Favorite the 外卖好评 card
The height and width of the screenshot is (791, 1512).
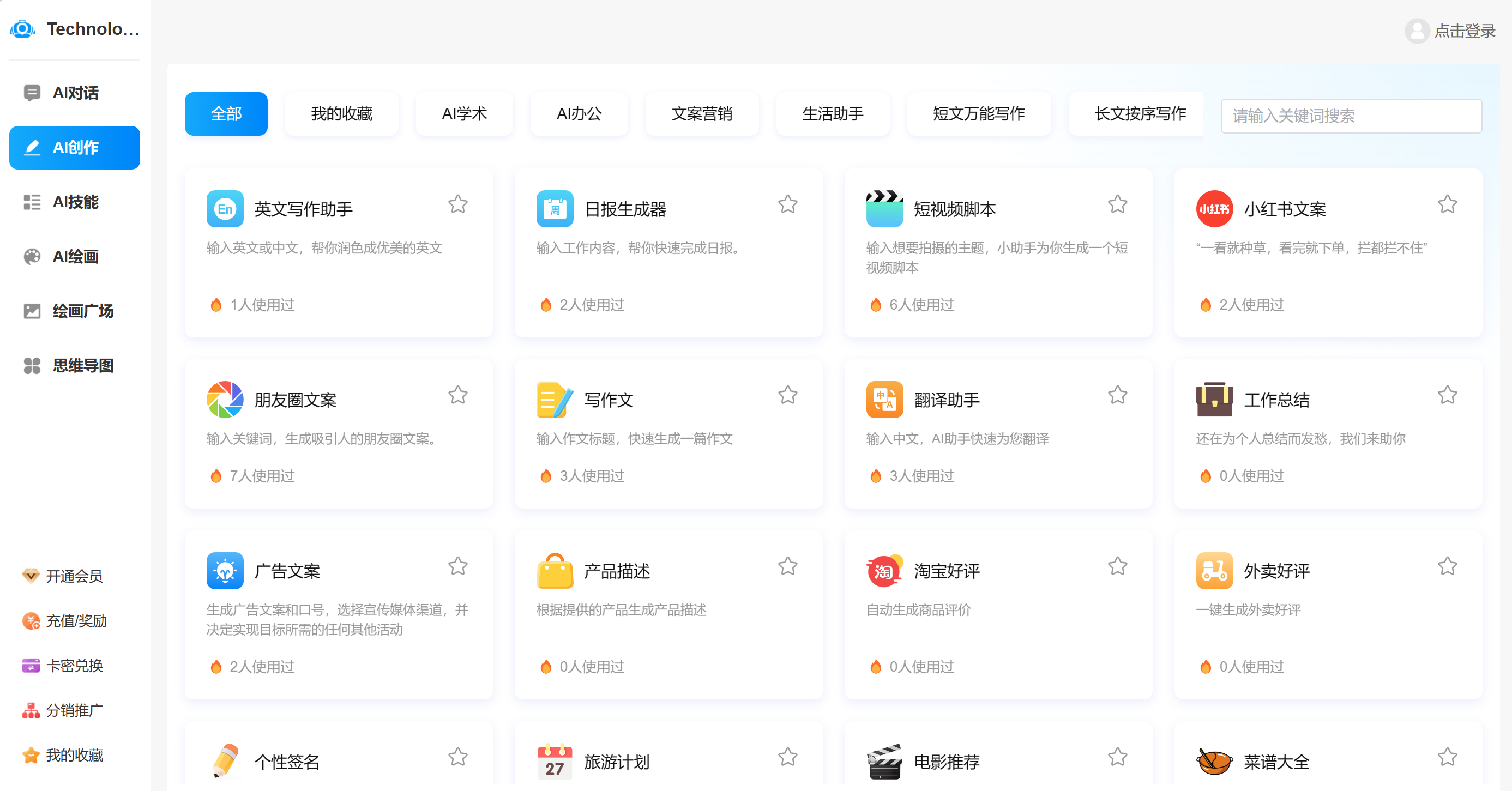1448,566
